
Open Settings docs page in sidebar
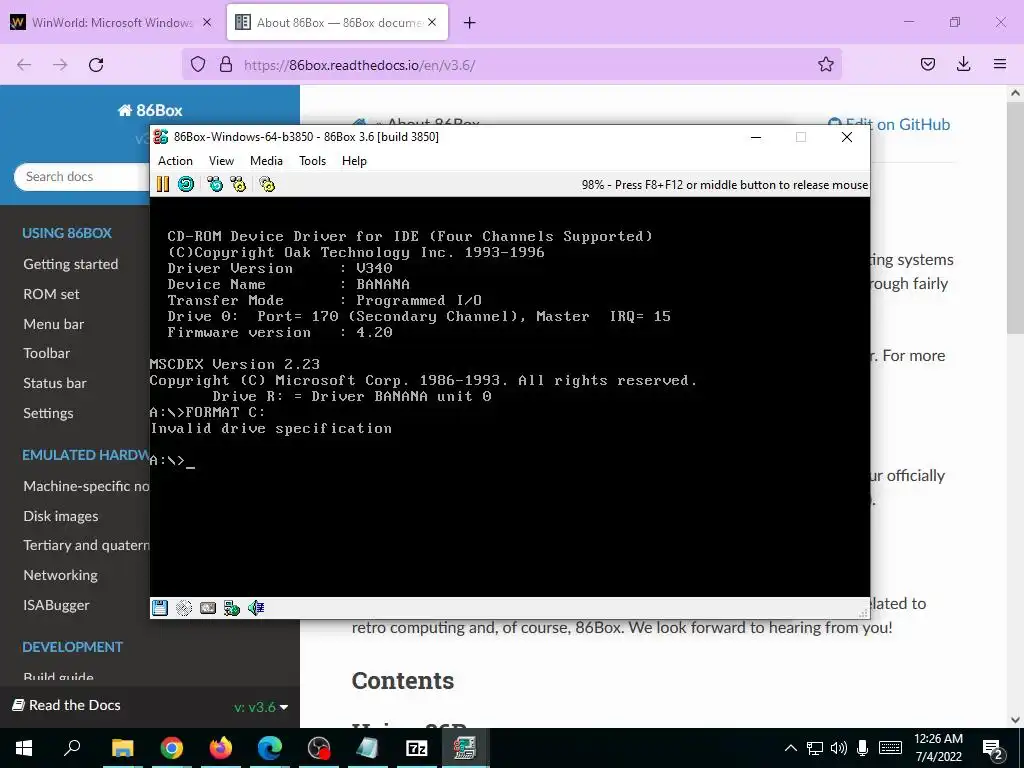pos(48,413)
